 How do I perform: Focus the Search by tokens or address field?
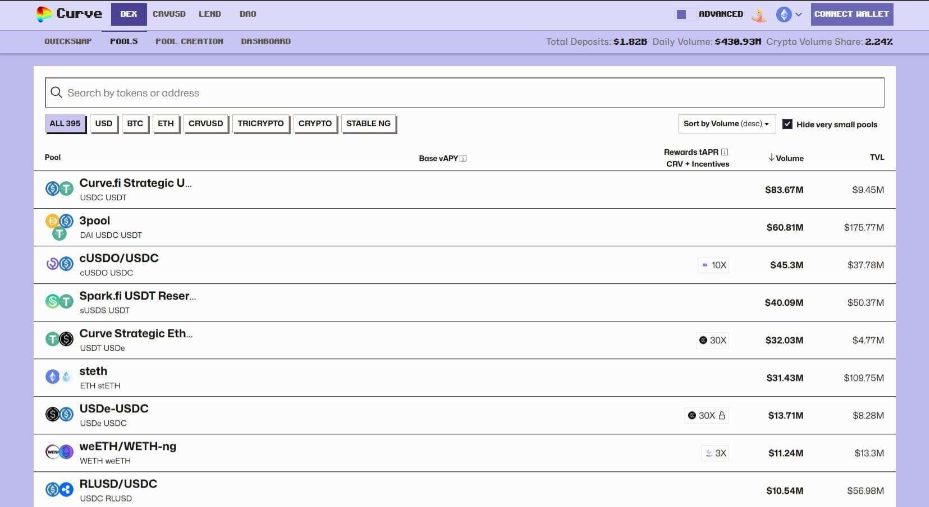point(464,92)
